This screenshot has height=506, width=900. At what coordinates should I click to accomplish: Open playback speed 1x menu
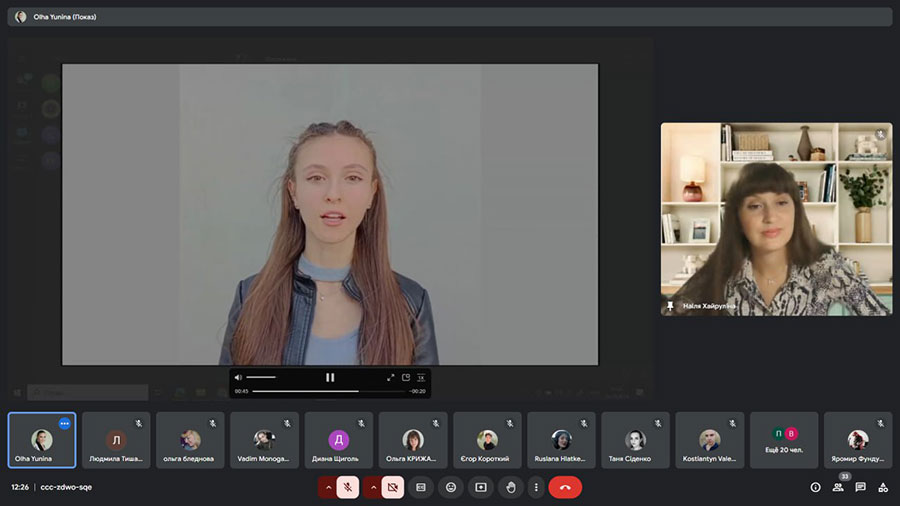tap(421, 377)
